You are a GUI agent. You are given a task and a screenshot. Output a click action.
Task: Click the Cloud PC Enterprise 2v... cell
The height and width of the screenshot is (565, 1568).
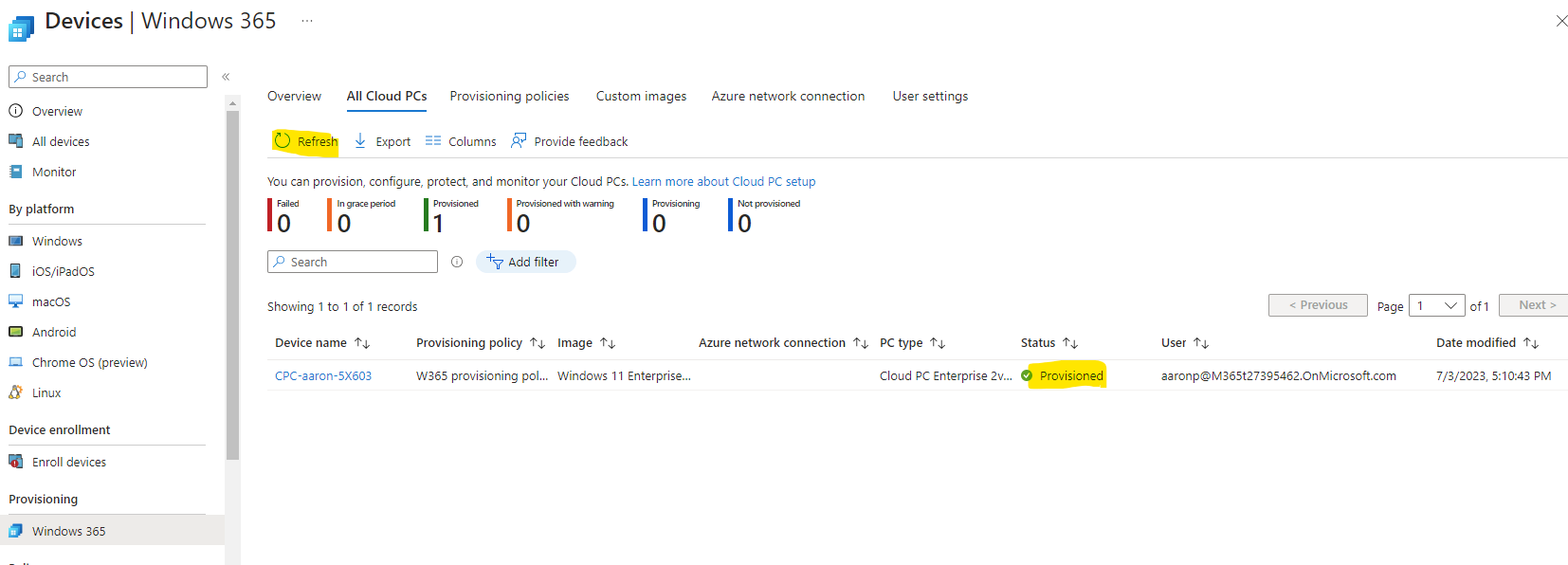[x=945, y=375]
